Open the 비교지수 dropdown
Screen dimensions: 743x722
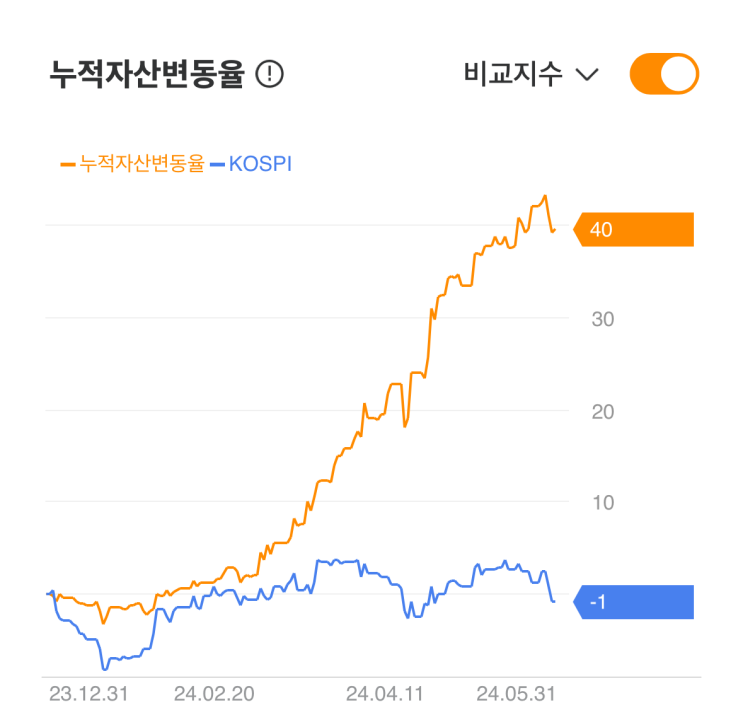pos(530,74)
